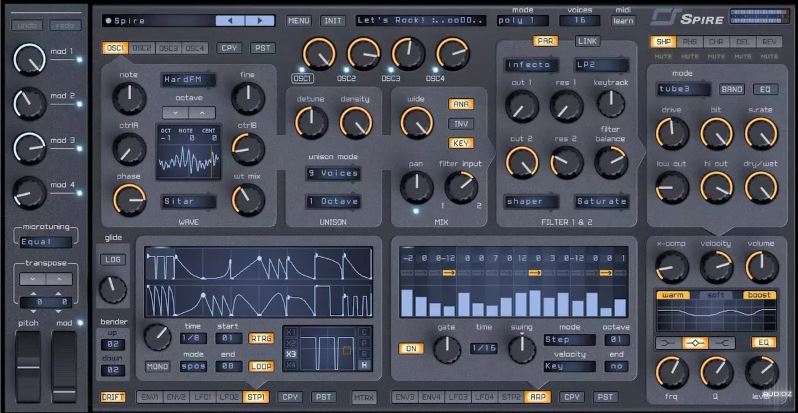Select the X3 multiplier in the stepper

(x=291, y=354)
